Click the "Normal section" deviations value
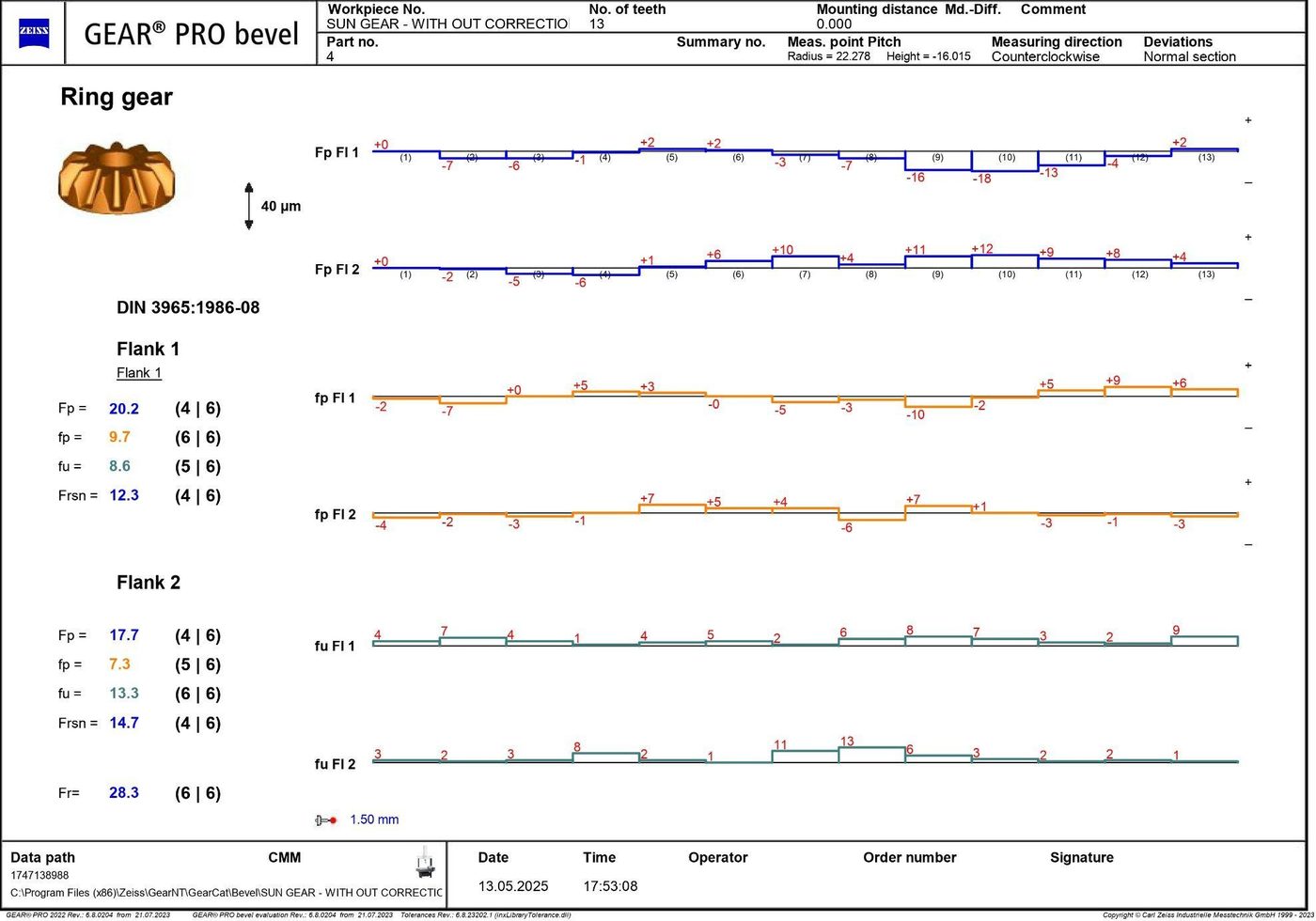The height and width of the screenshot is (921, 1316). (1190, 56)
